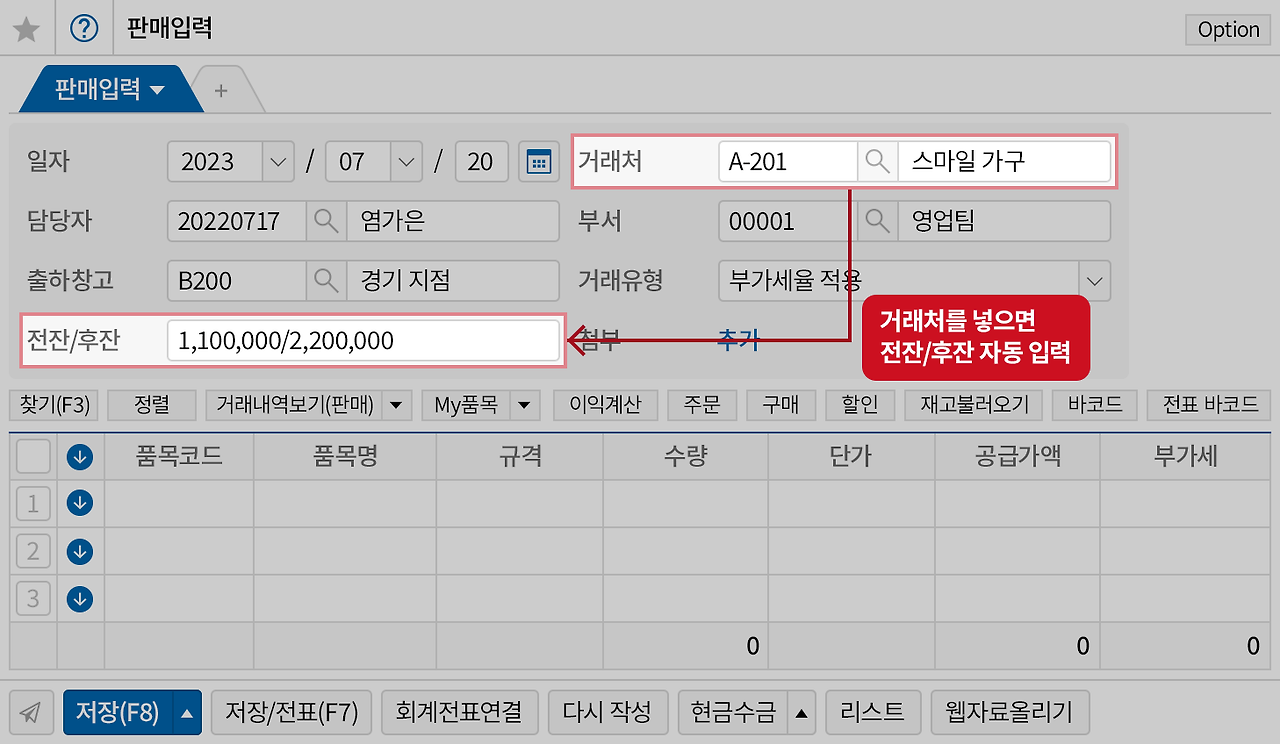Select row number 3 box

pyautogui.click(x=33, y=599)
